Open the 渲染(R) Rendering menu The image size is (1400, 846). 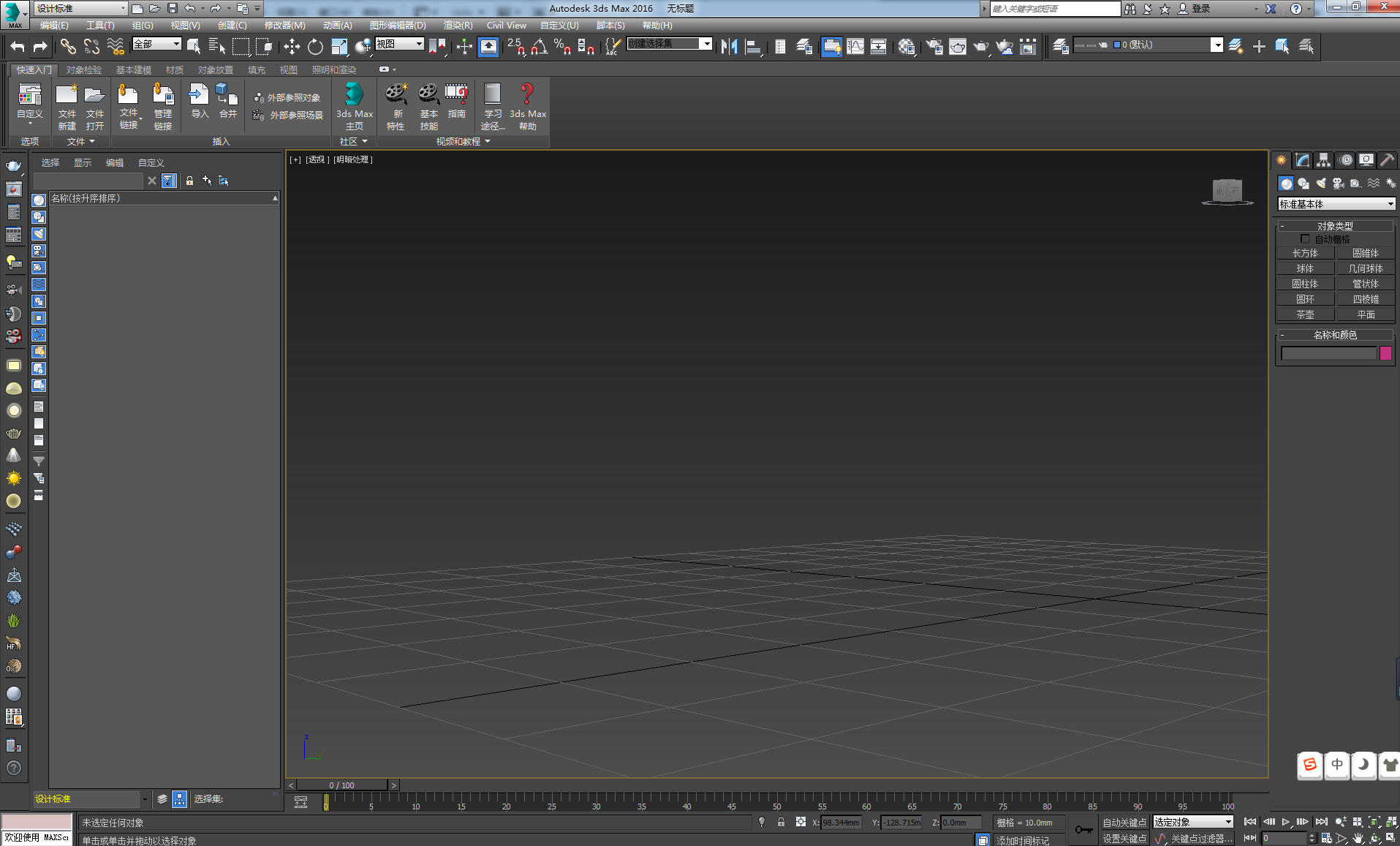point(458,26)
